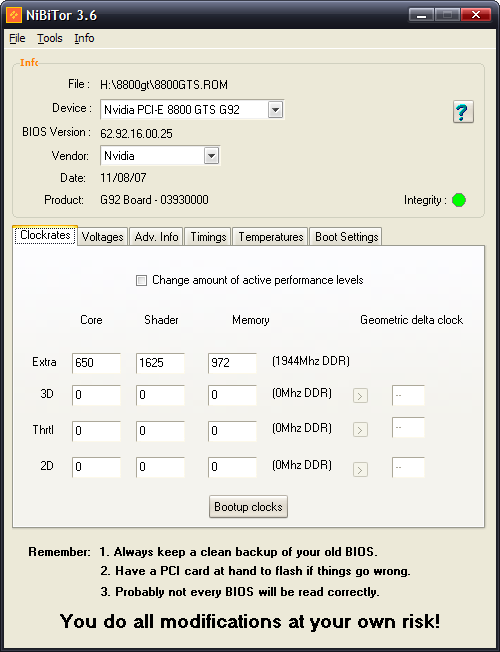
Task: Open the File menu
Action: click(x=17, y=38)
